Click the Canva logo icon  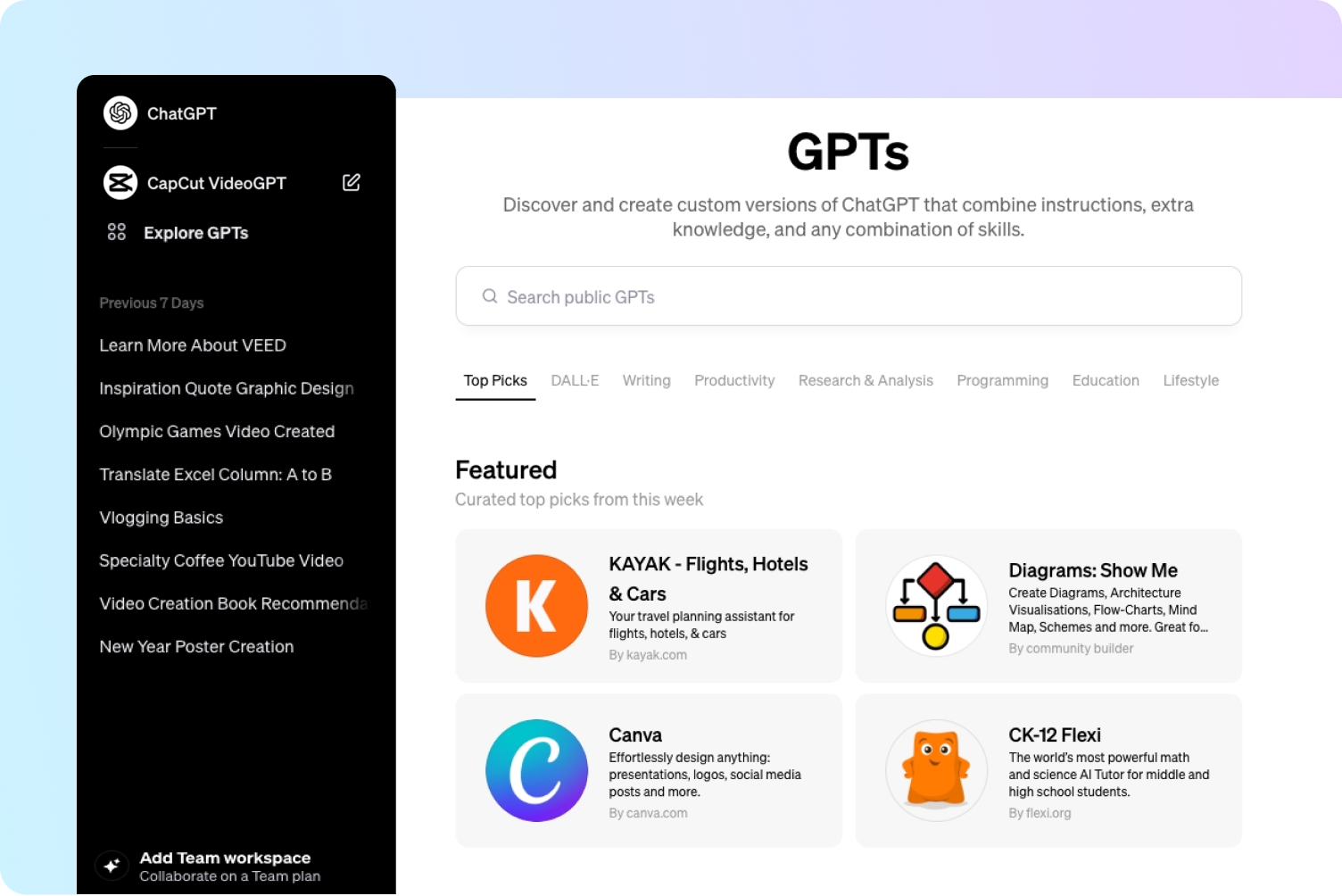(536, 770)
